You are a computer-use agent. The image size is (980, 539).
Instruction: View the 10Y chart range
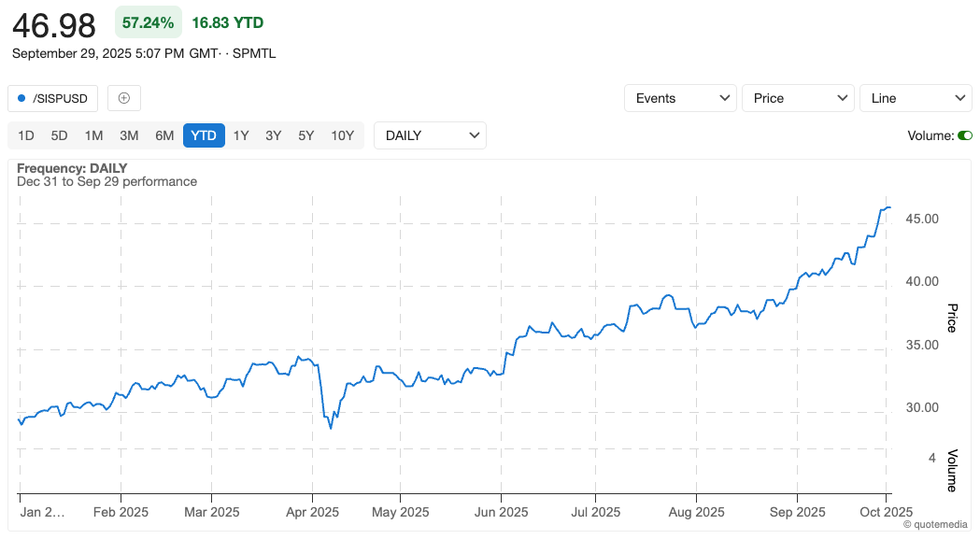[x=342, y=136]
